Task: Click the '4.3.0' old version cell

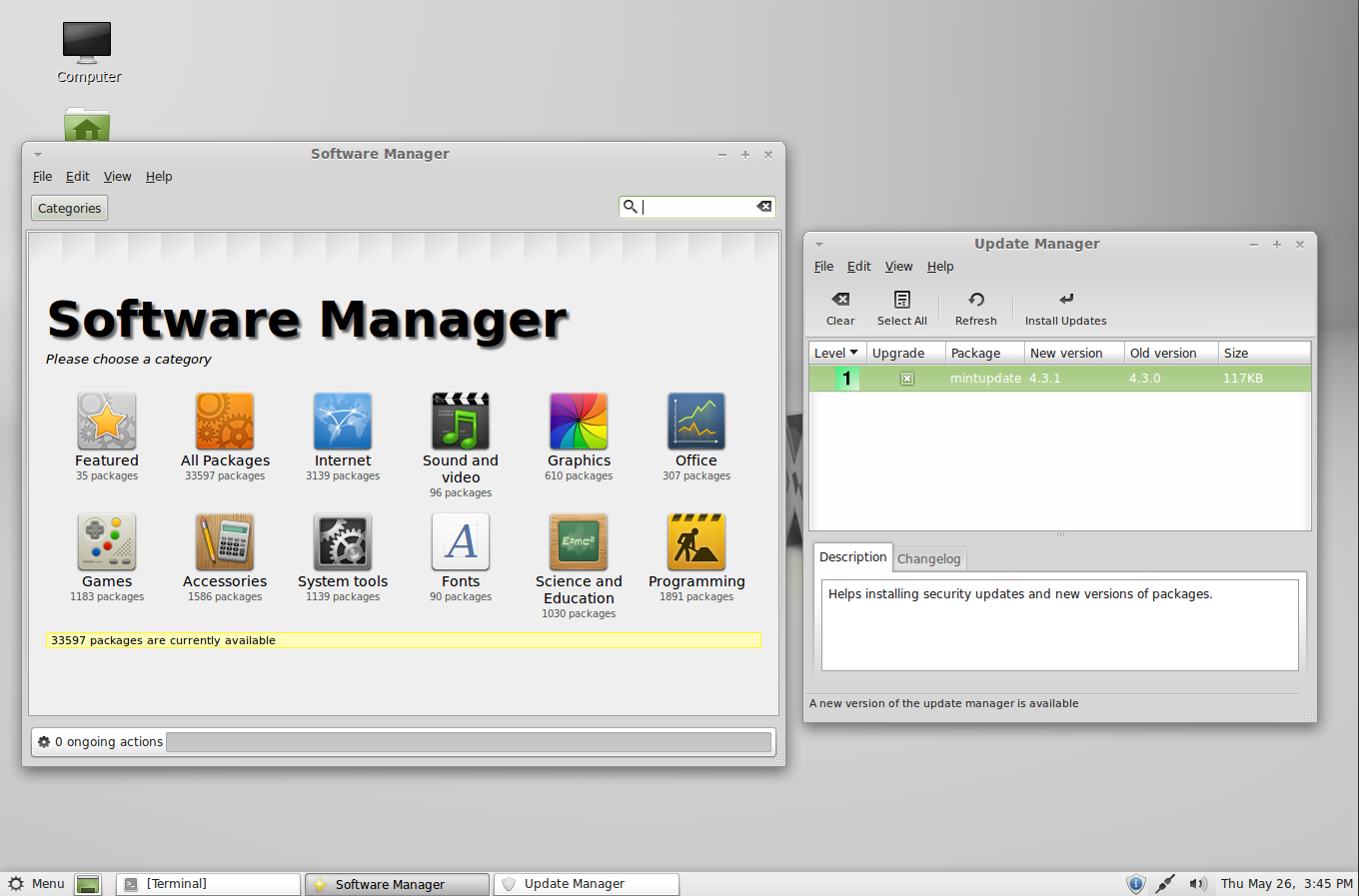Action: click(1145, 379)
